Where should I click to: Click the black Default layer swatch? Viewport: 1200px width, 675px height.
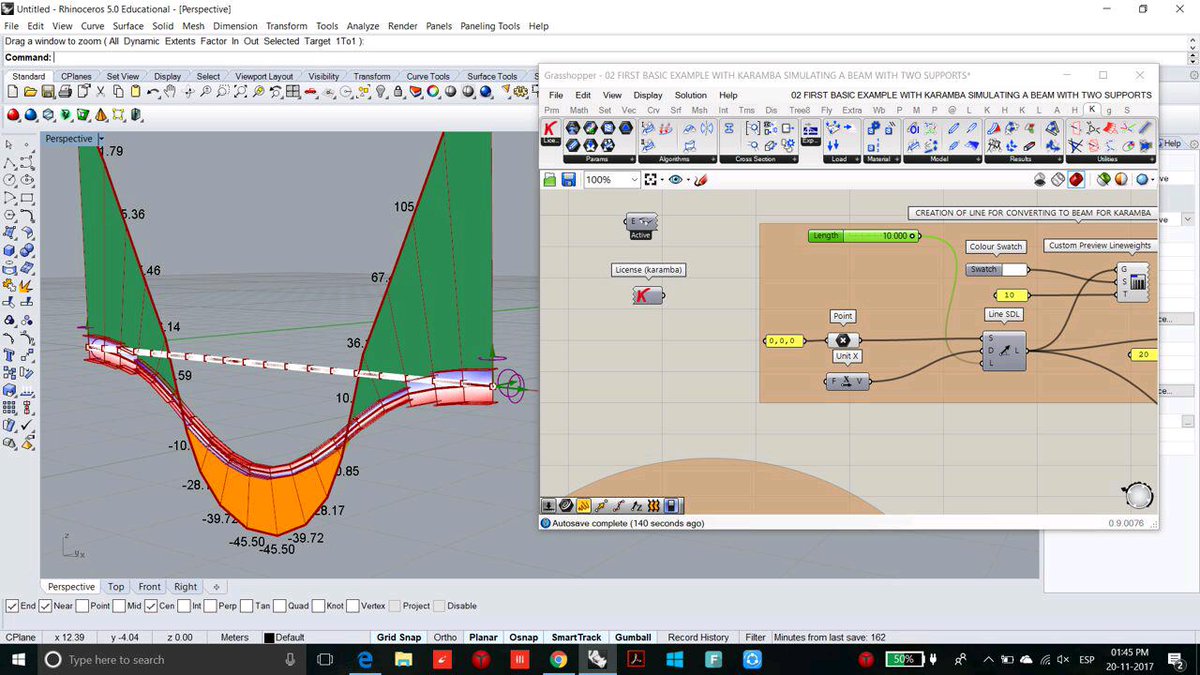[269, 637]
